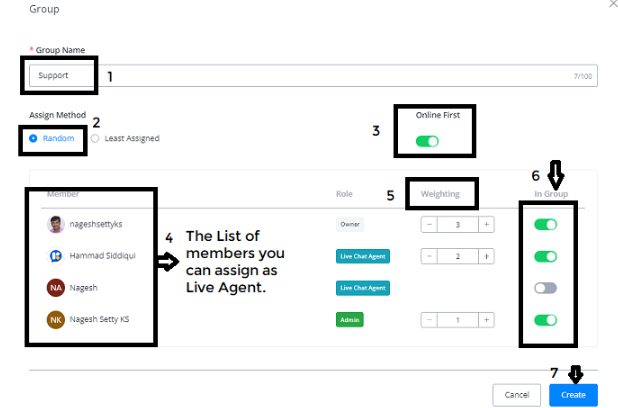The width and height of the screenshot is (618, 408).
Task: Click the Cancel button
Action: tap(516, 395)
